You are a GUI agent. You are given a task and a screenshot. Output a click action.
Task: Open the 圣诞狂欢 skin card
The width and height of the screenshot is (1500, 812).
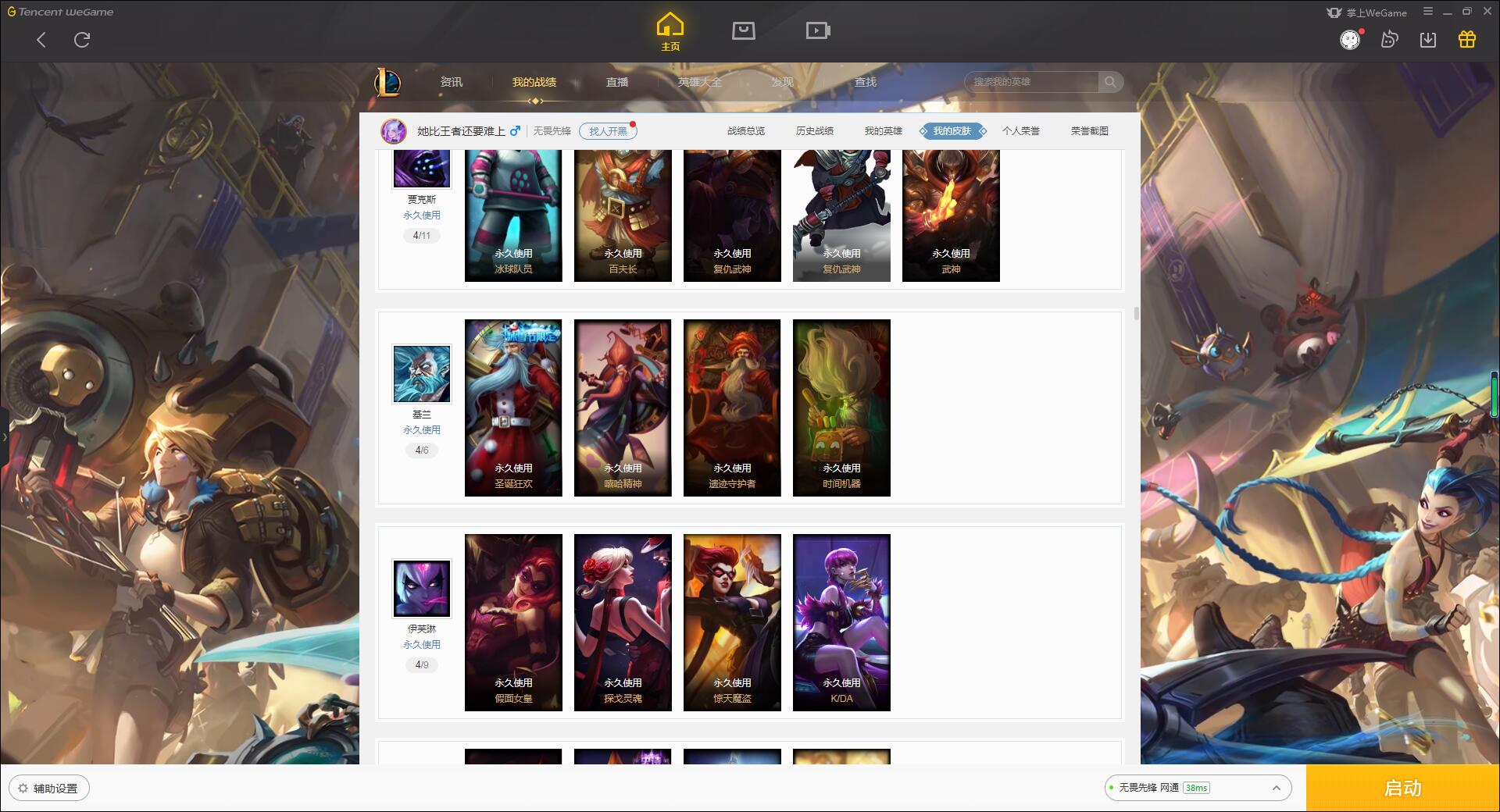tap(513, 408)
